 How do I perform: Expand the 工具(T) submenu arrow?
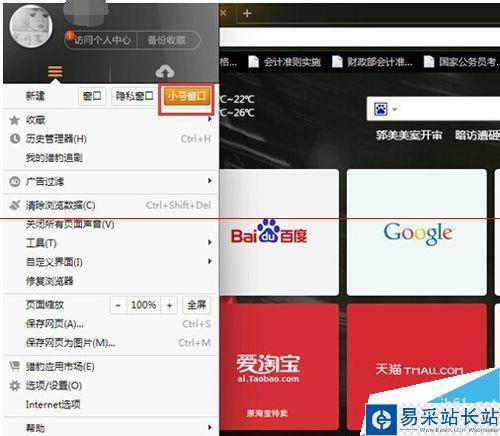210,242
